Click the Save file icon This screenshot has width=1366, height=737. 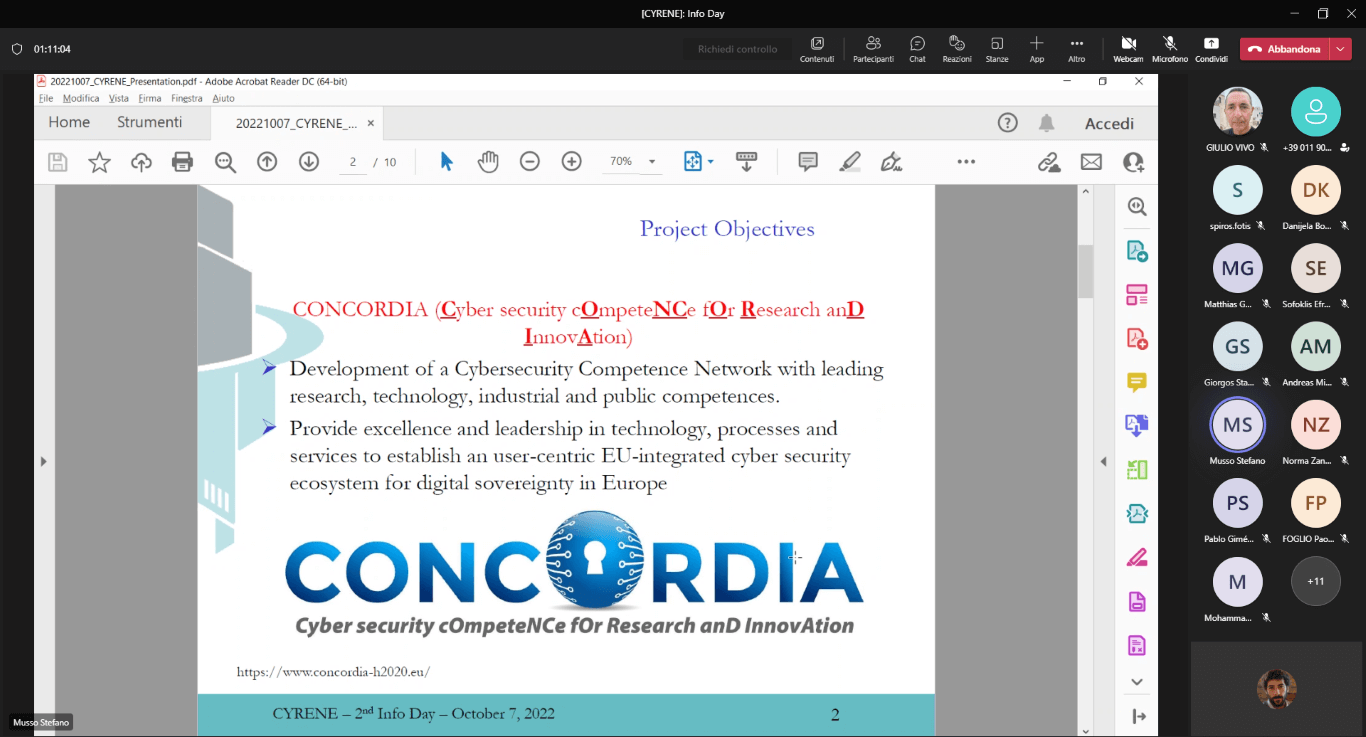pyautogui.click(x=58, y=162)
